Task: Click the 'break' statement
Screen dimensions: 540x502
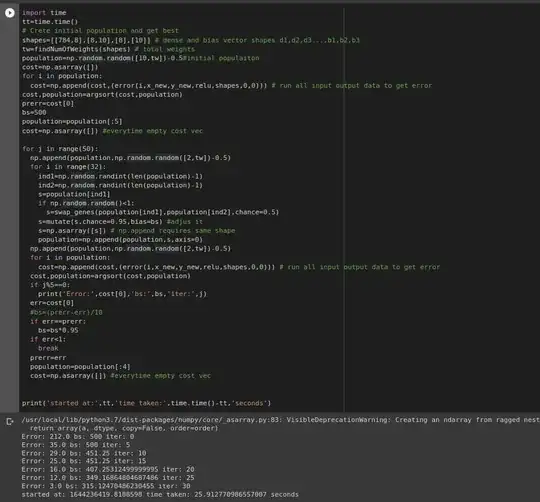Action: click(48, 348)
